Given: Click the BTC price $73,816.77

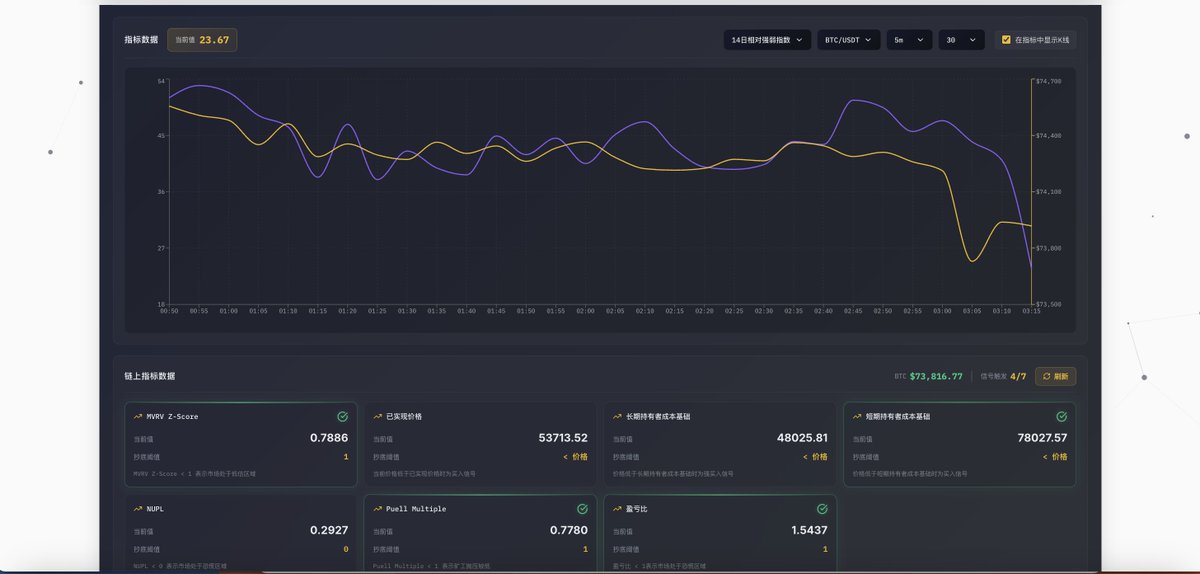Looking at the screenshot, I should click(x=936, y=377).
